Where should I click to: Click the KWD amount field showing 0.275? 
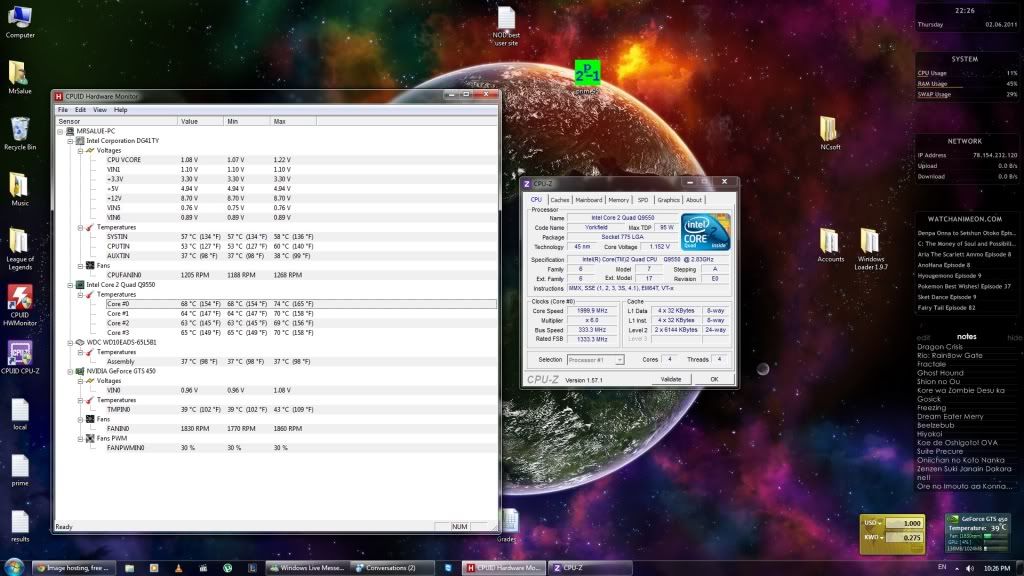click(x=904, y=537)
